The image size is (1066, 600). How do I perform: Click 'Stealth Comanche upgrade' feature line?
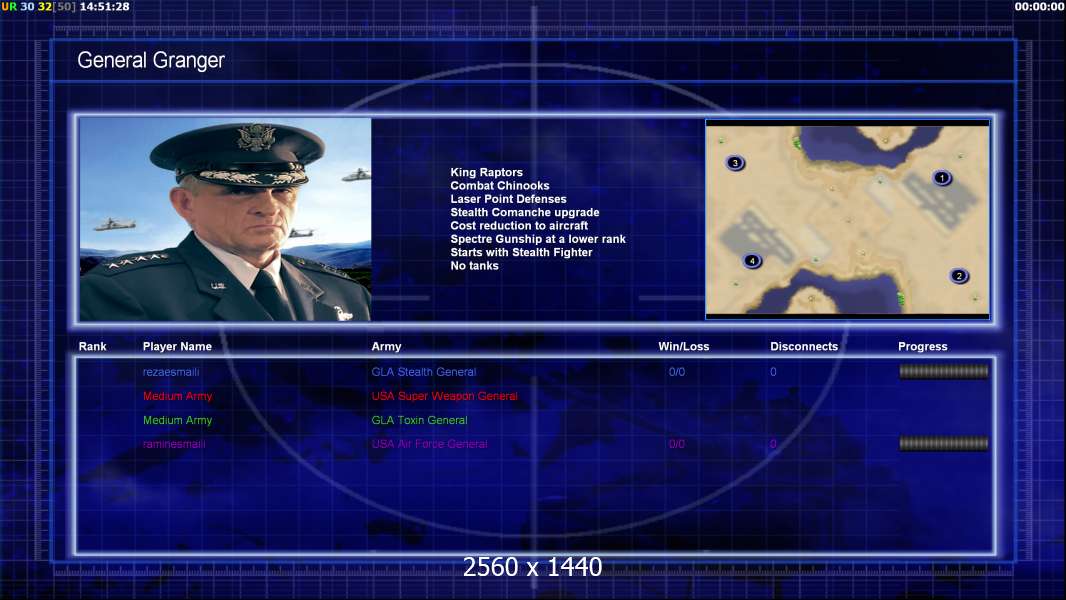[x=525, y=212]
